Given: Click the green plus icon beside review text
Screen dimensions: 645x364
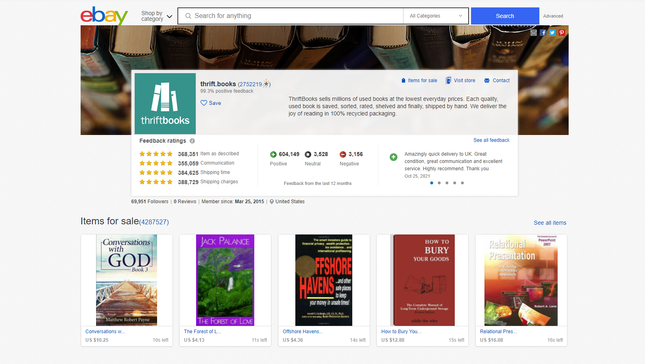Looking at the screenshot, I should 394,157.
